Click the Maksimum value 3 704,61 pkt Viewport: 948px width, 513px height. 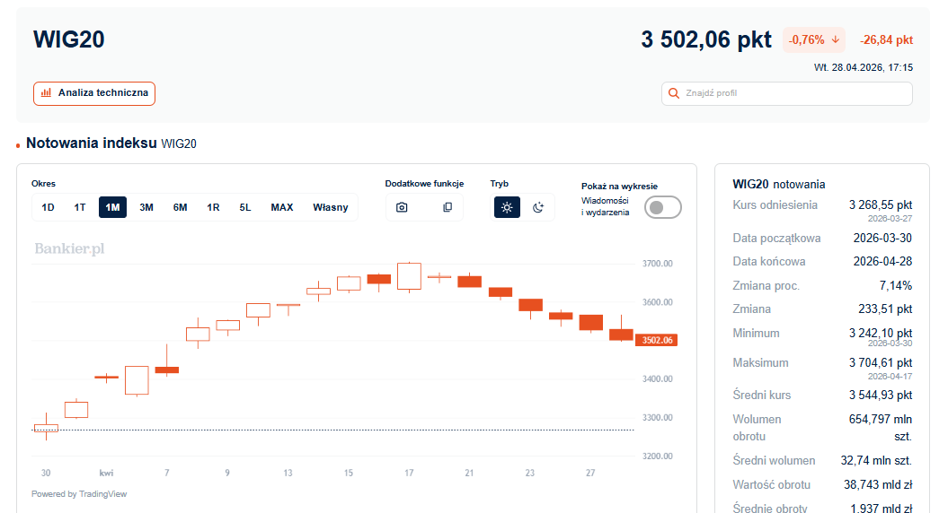pos(880,363)
